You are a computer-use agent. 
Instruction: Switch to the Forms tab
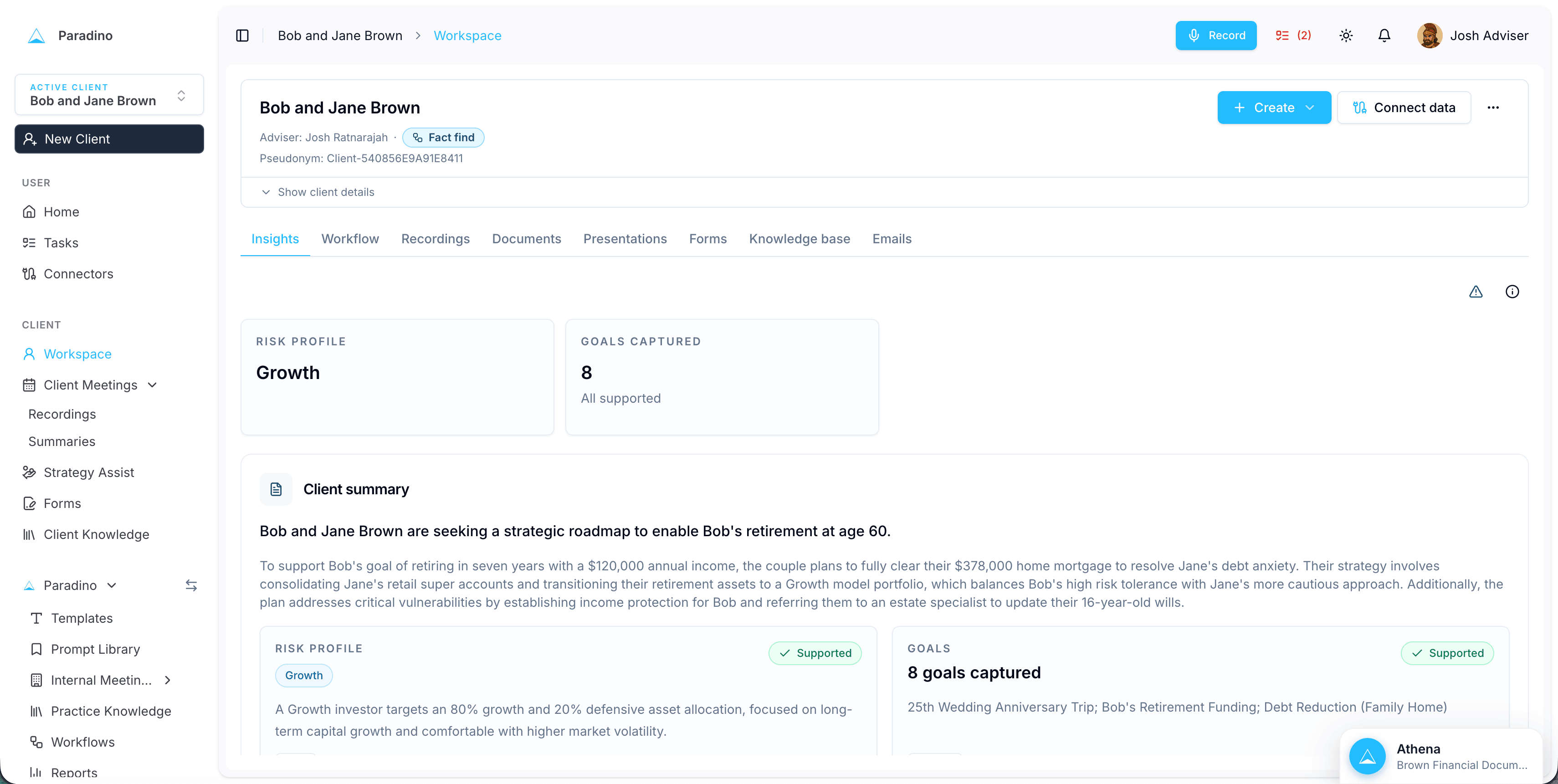[x=707, y=239]
